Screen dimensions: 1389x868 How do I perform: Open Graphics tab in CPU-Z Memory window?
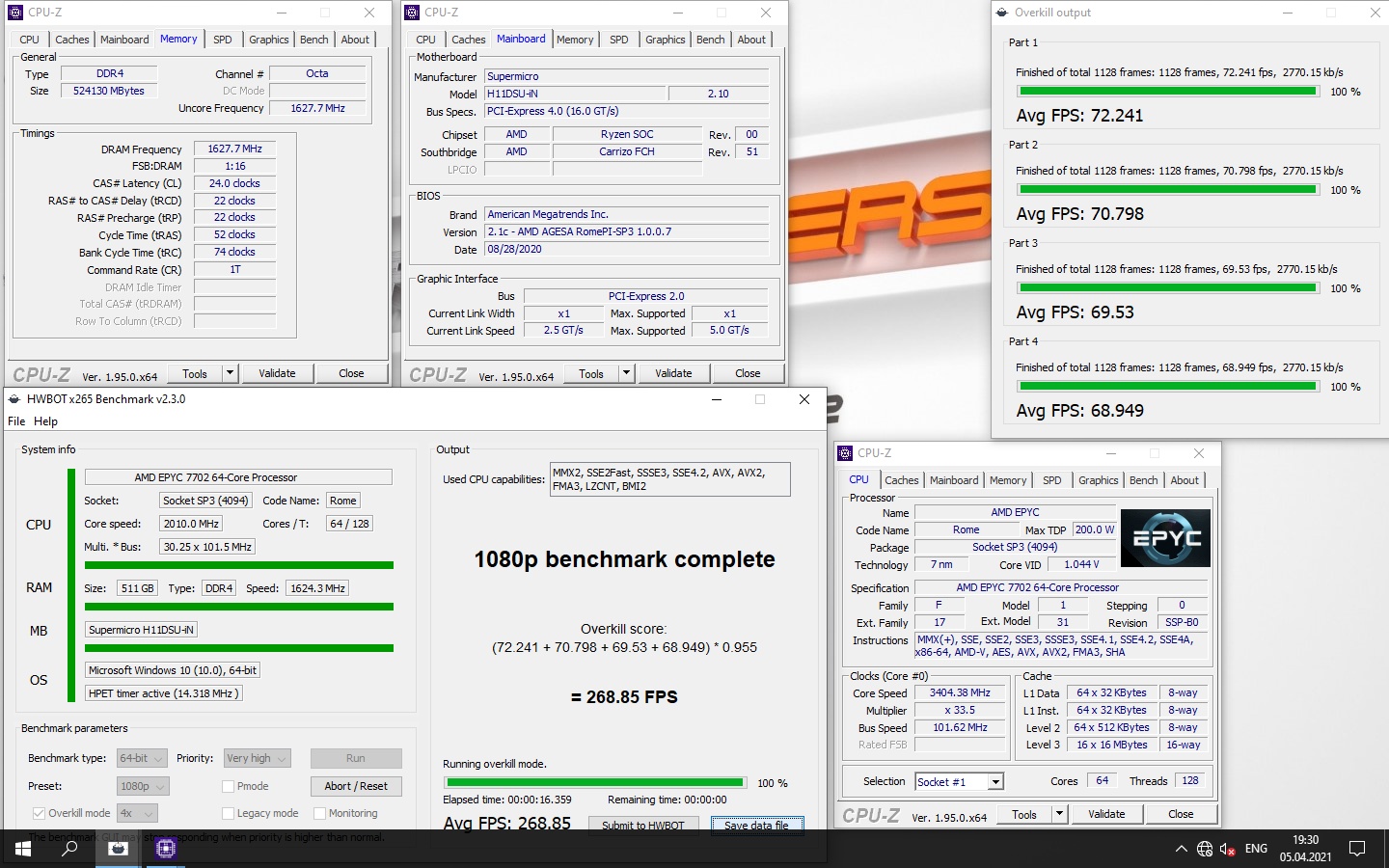pos(269,40)
